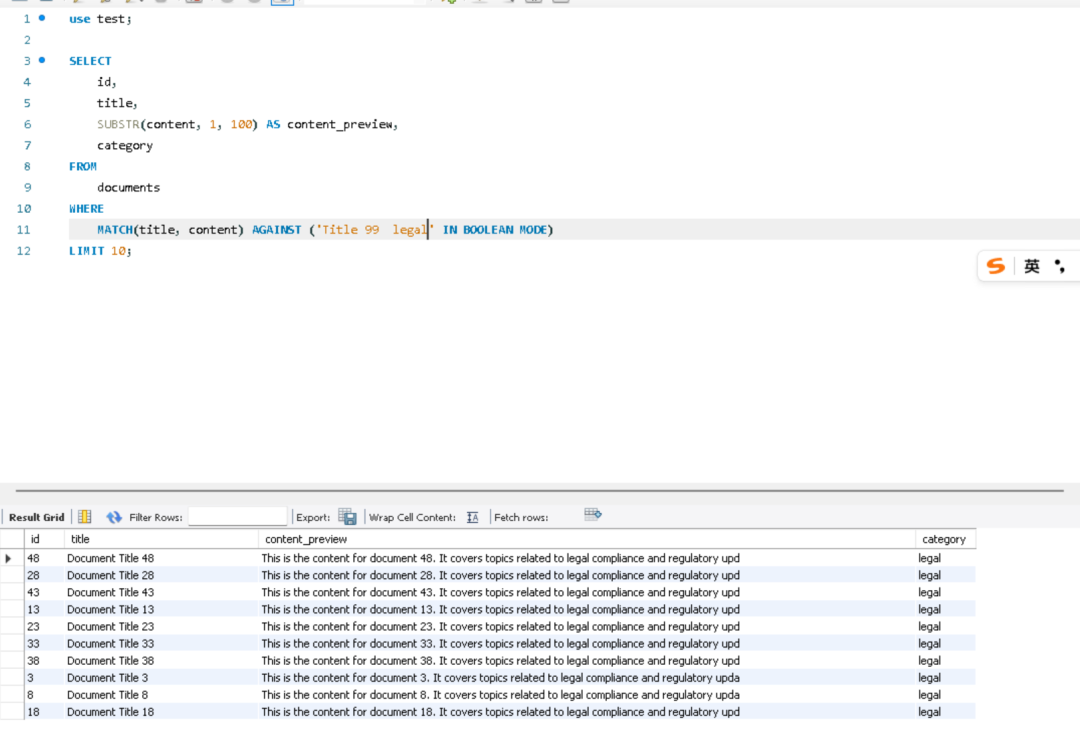Click the title column header

click(x=80, y=539)
